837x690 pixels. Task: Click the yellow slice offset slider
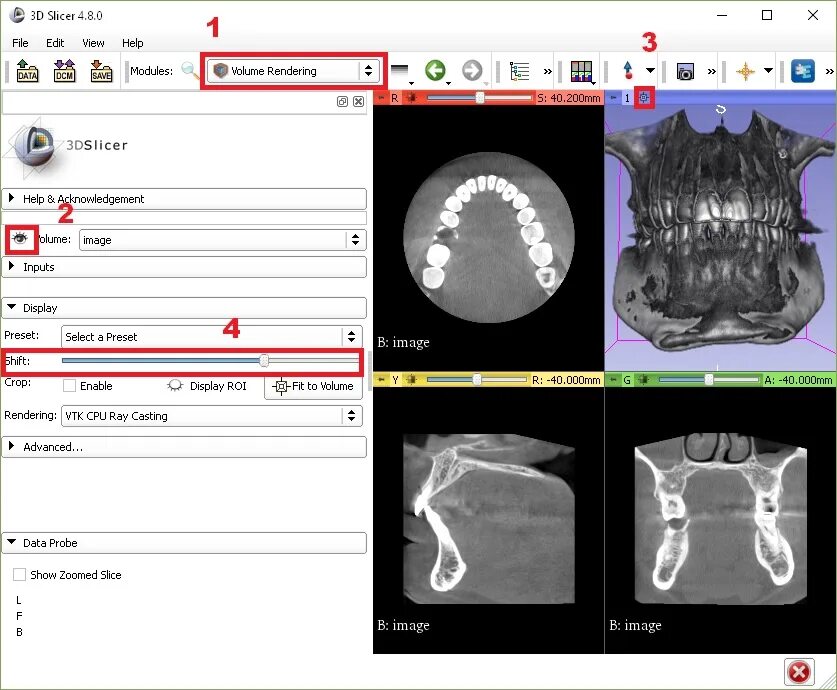(477, 379)
